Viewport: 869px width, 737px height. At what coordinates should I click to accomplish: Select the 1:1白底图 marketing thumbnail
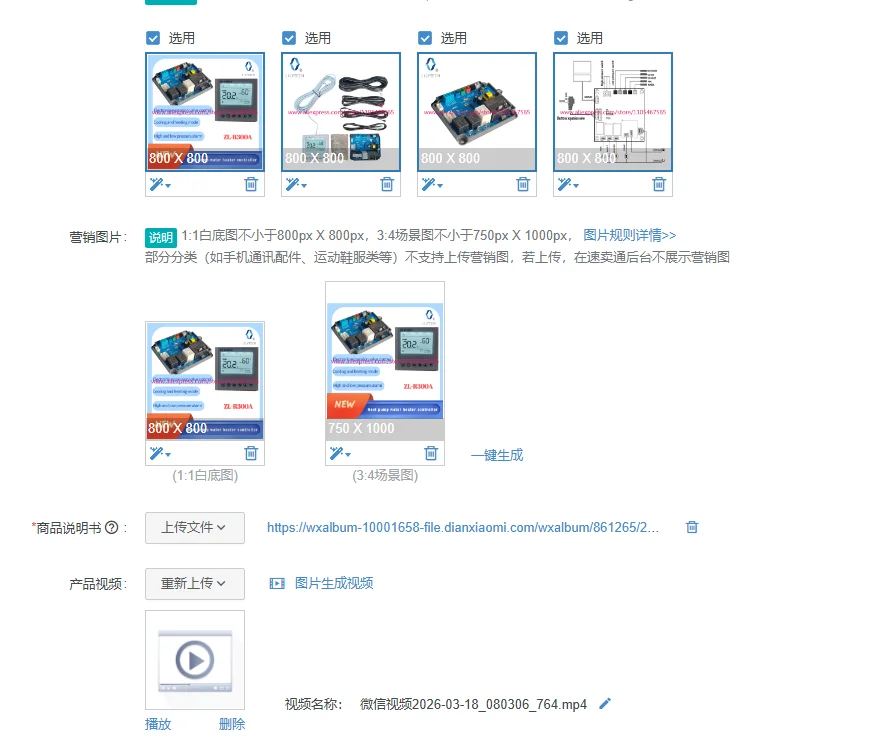205,381
